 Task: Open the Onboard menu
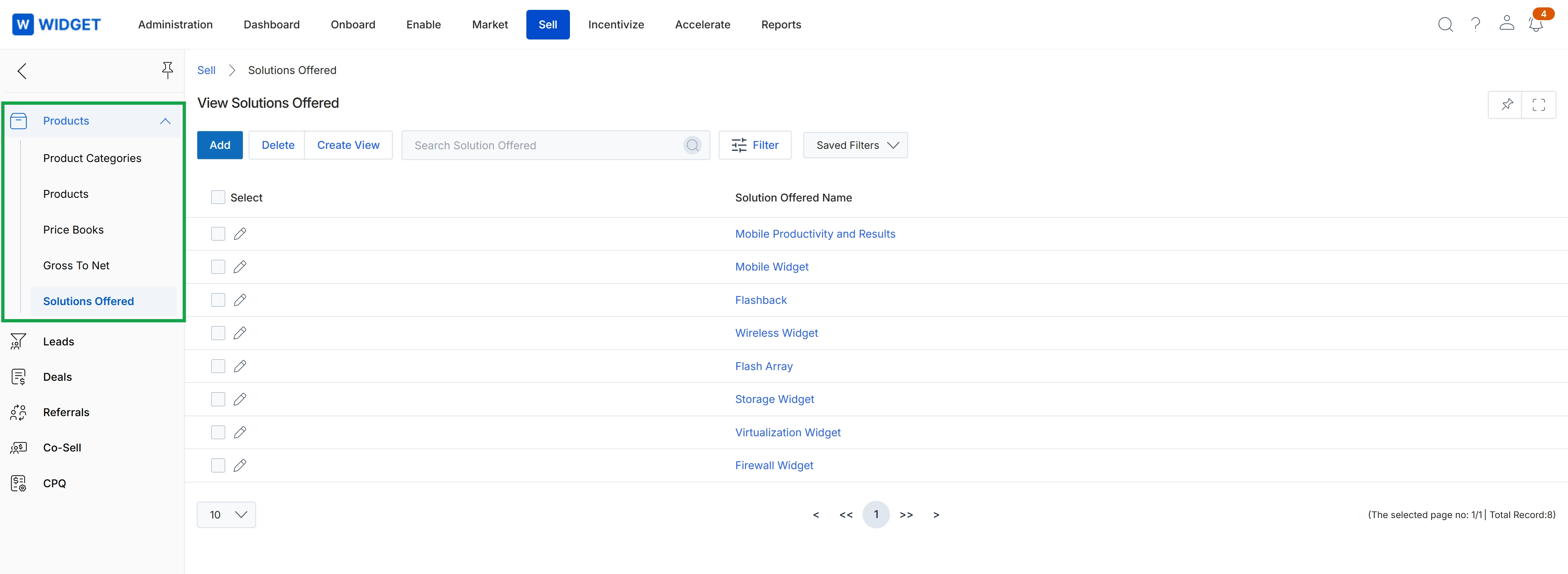click(353, 24)
